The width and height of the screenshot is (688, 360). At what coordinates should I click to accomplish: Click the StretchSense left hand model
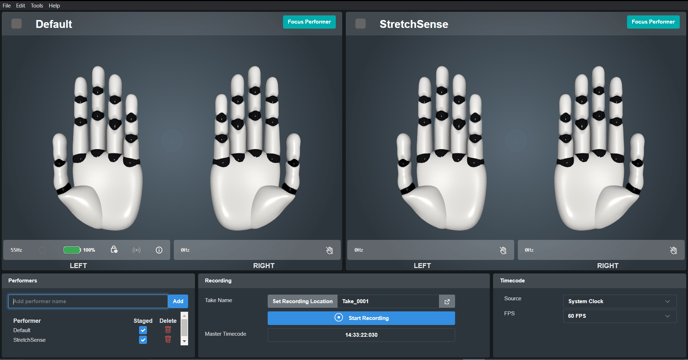(x=441, y=148)
